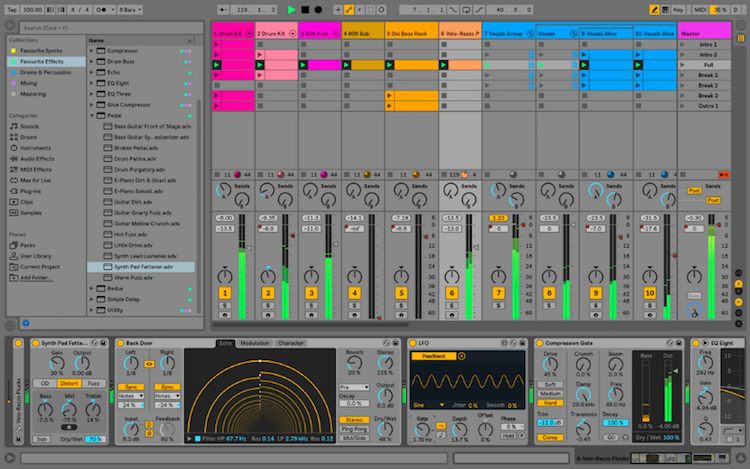Select Favourite Synths collection
This screenshot has height=469, width=750.
(x=41, y=51)
